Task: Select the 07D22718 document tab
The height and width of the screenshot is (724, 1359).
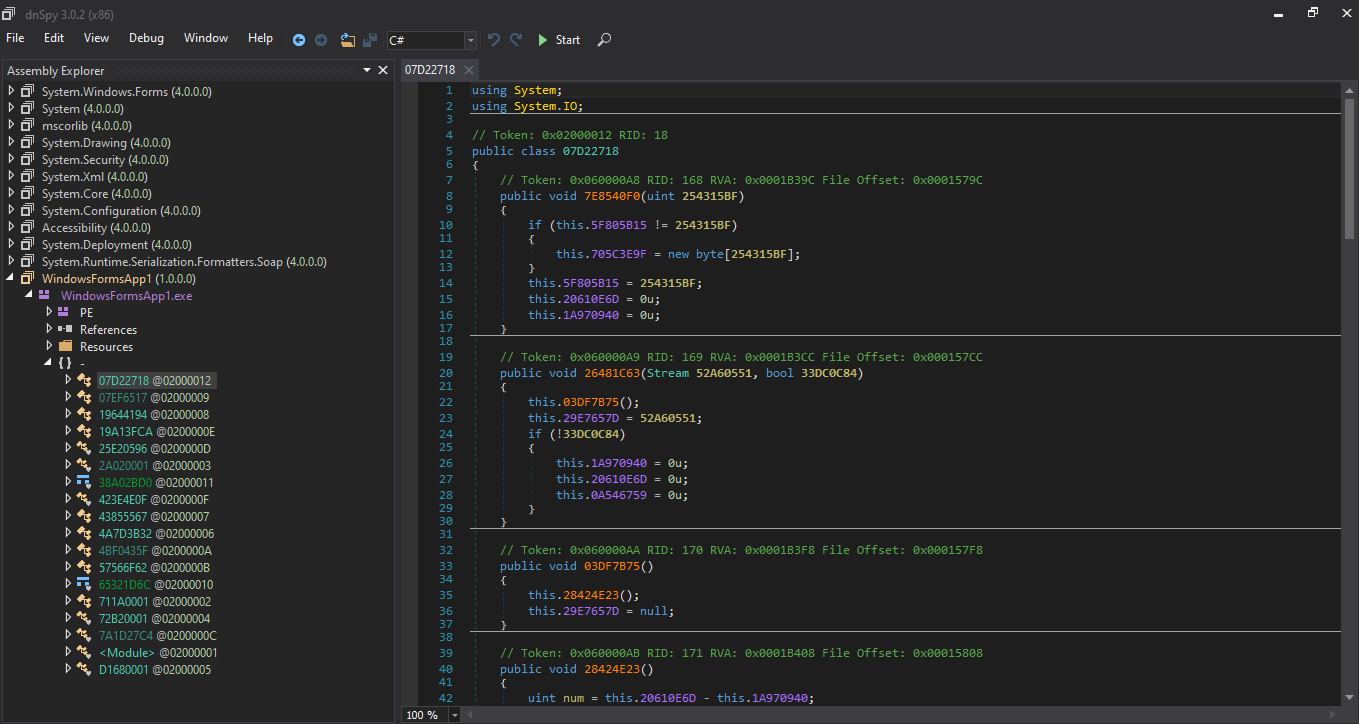Action: click(x=430, y=70)
